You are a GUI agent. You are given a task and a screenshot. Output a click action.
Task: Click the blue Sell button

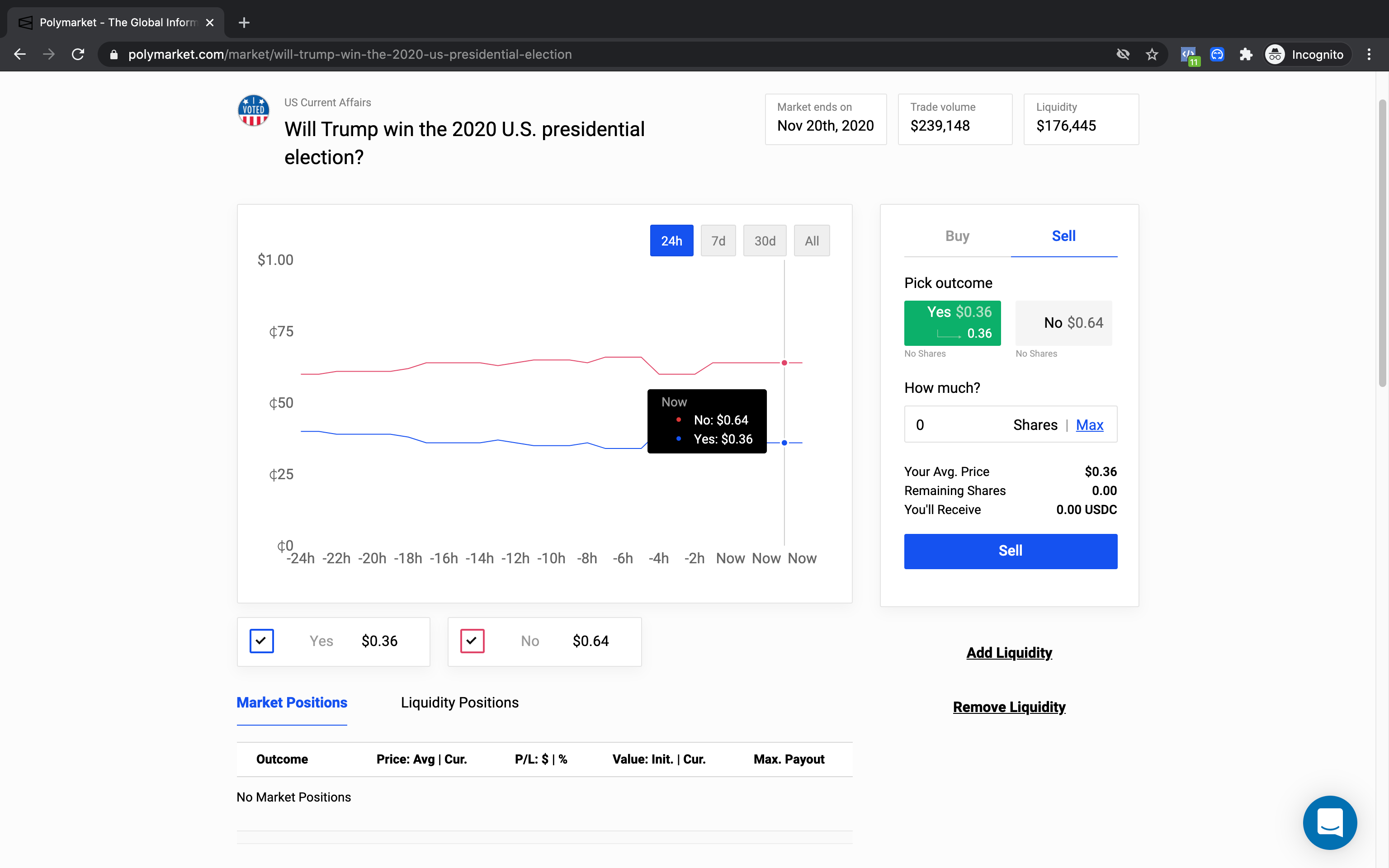click(x=1010, y=551)
